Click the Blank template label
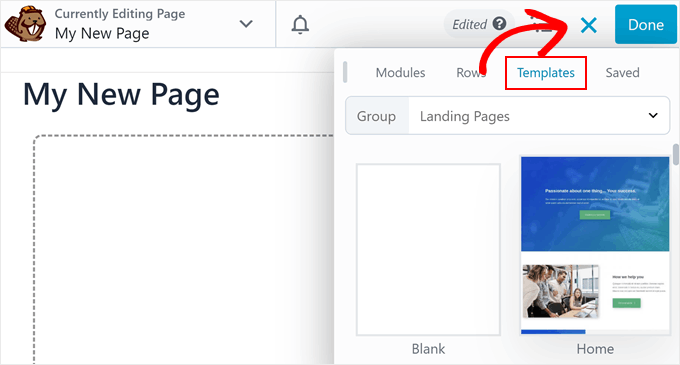The image size is (680, 365). click(x=428, y=349)
